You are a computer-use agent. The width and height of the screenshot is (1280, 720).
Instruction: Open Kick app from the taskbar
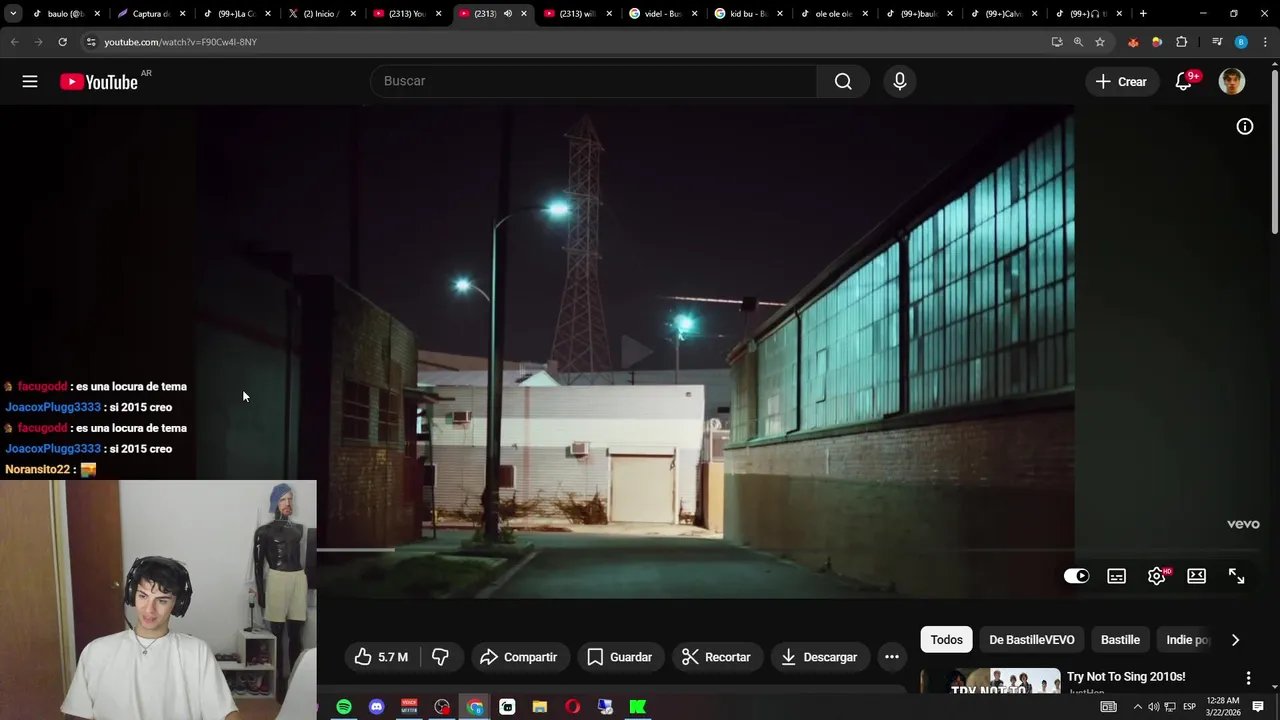(x=637, y=707)
